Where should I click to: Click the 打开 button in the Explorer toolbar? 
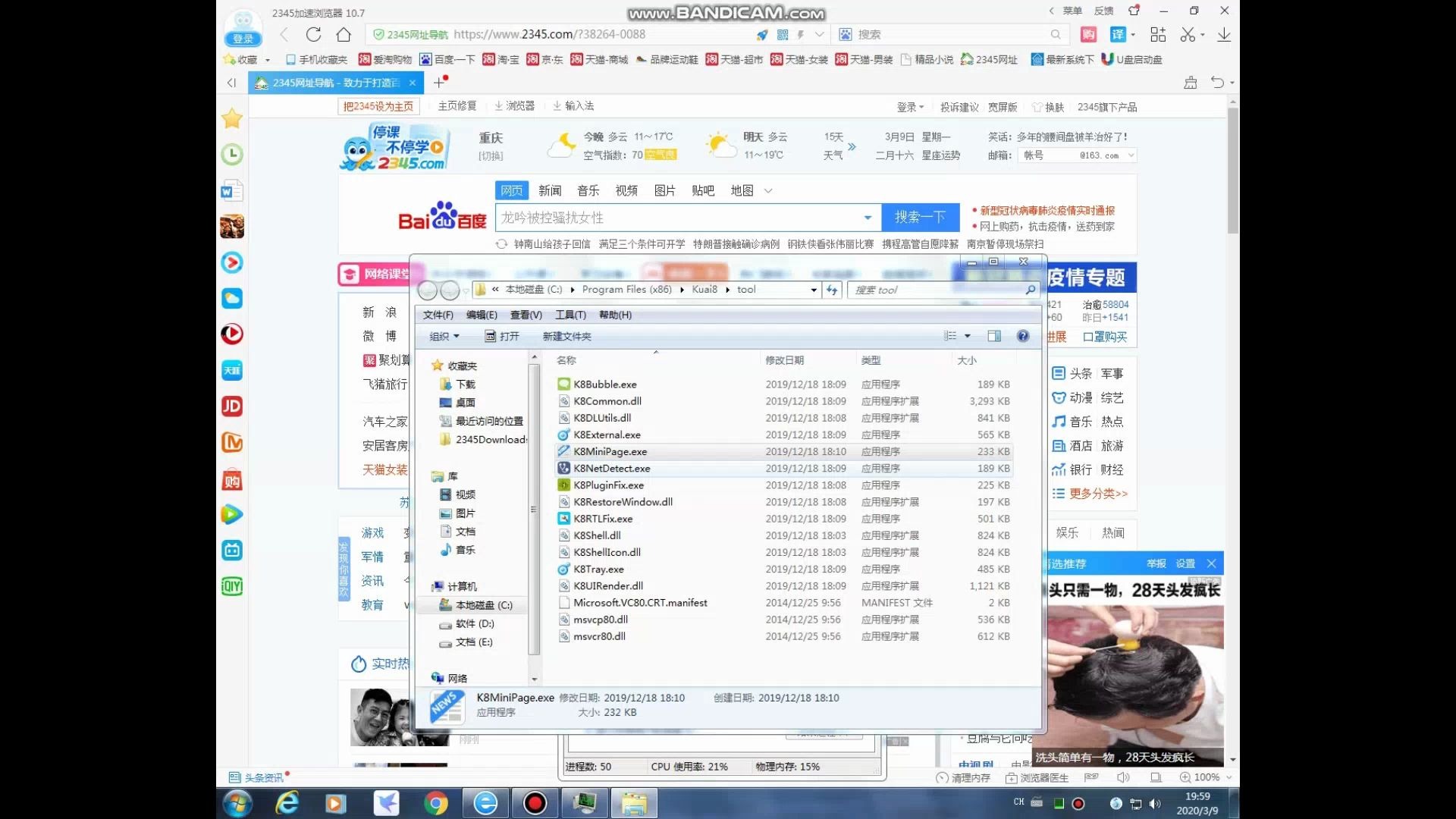point(502,336)
